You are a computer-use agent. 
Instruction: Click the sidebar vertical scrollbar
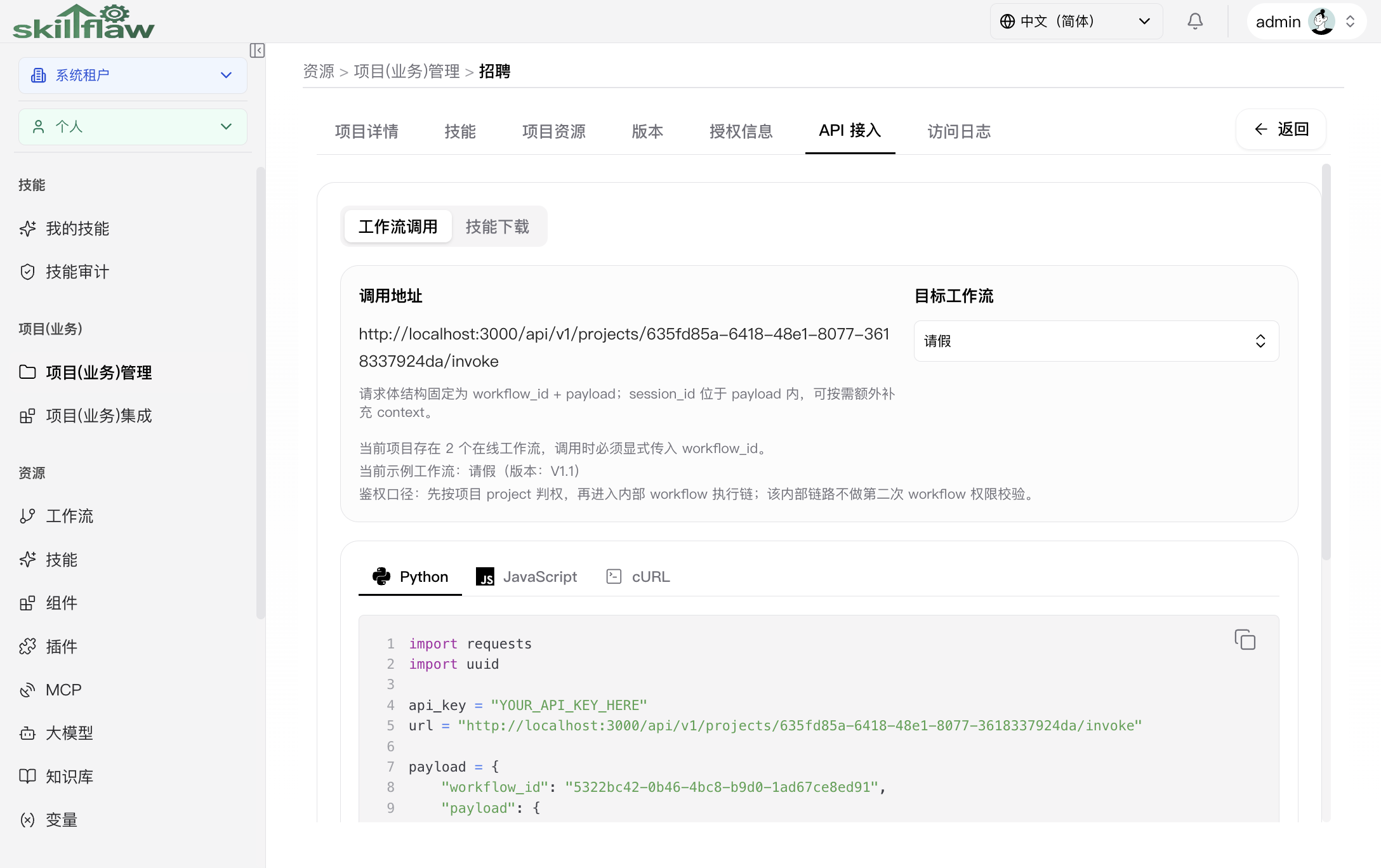[x=260, y=392]
